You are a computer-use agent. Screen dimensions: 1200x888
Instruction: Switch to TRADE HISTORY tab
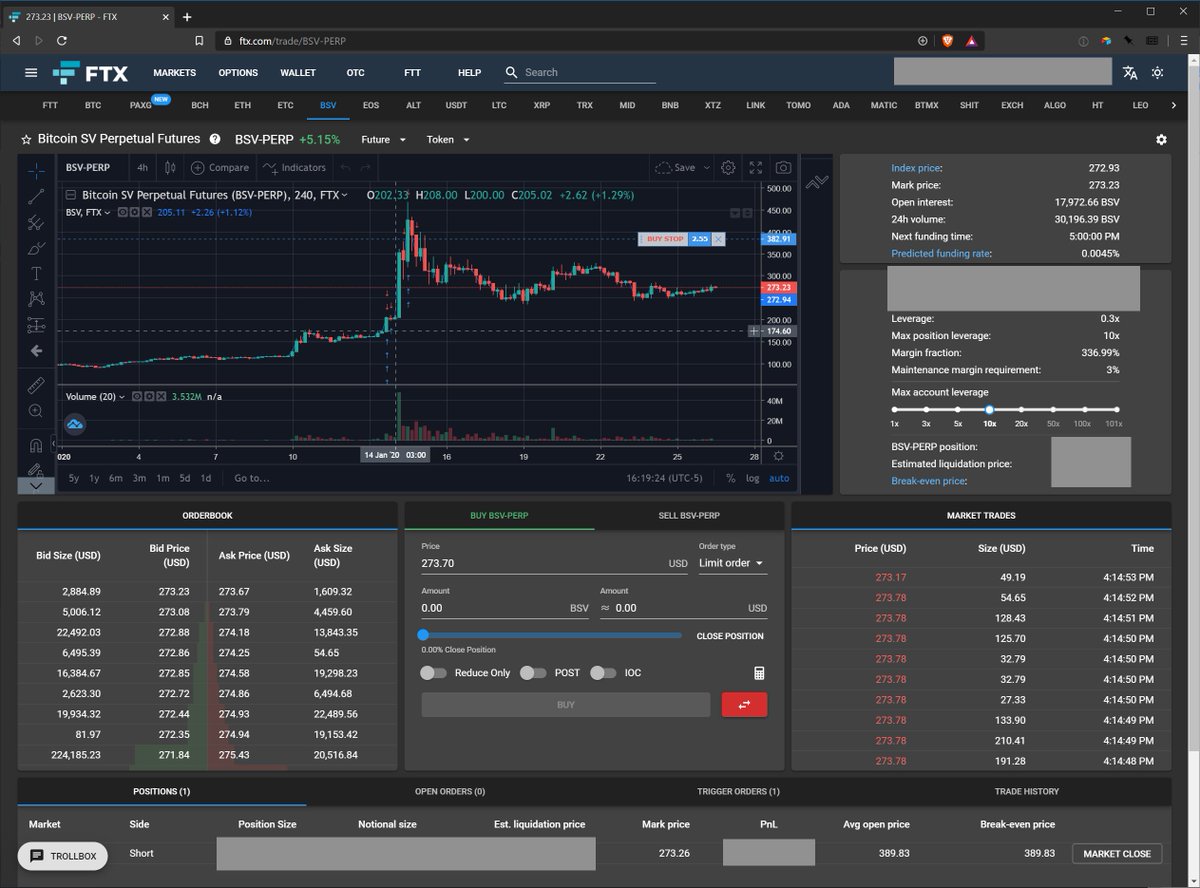point(1027,791)
